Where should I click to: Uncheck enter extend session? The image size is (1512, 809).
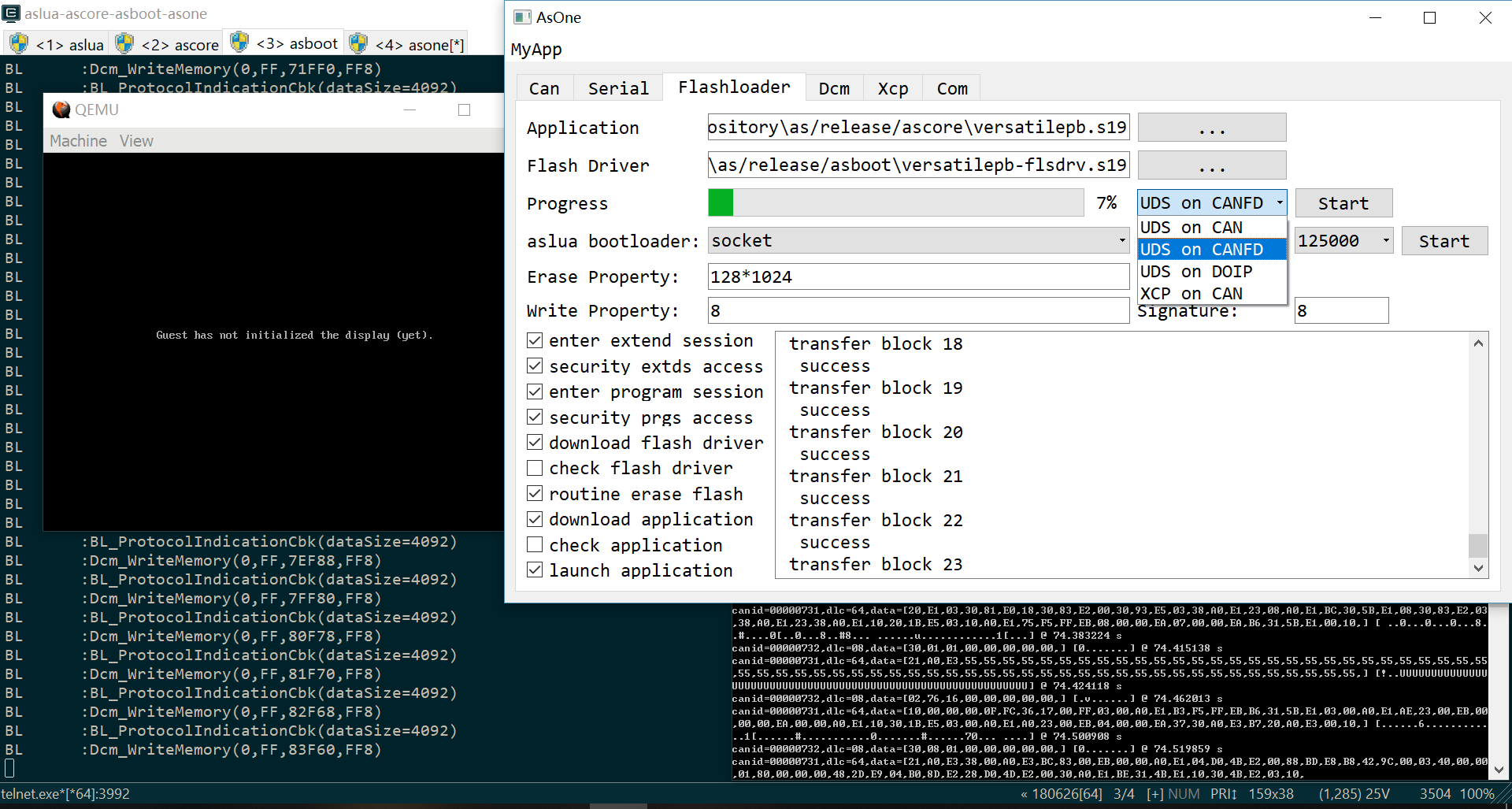point(535,340)
